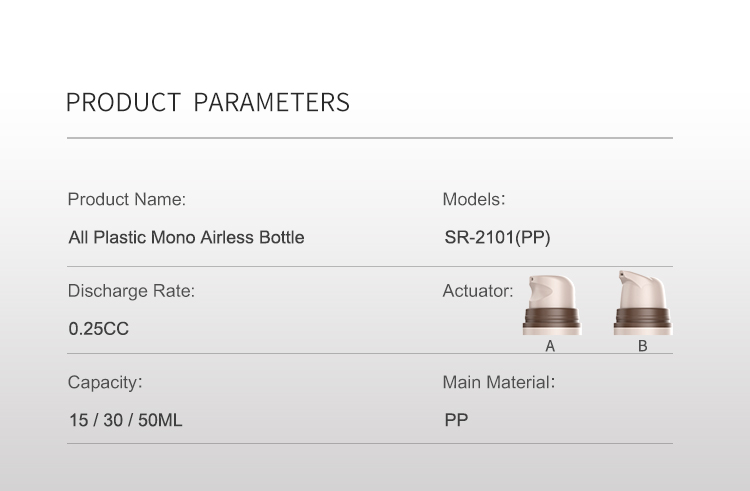This screenshot has width=750, height=491.
Task: Select the 0.25CC discharge value
Action: pyautogui.click(x=98, y=329)
